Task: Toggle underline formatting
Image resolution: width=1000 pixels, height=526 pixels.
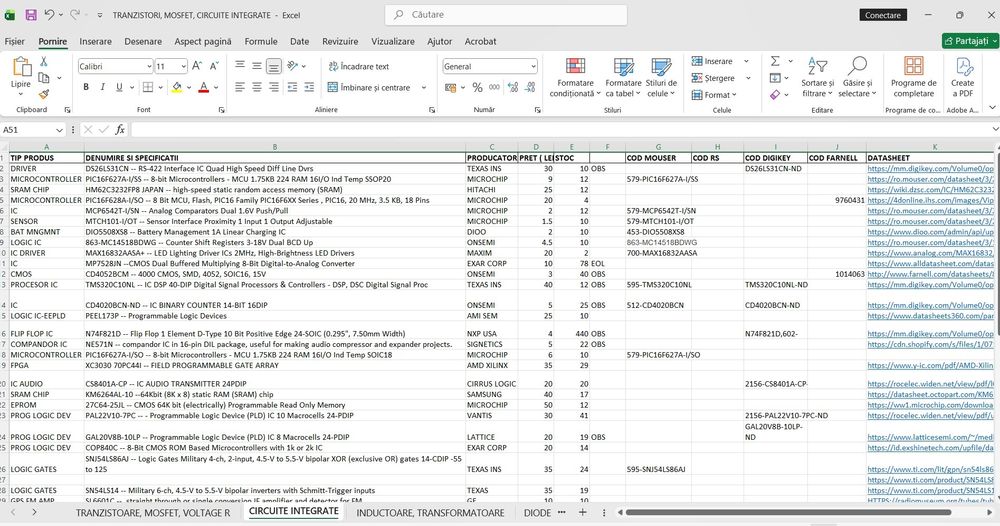Action: click(x=119, y=87)
